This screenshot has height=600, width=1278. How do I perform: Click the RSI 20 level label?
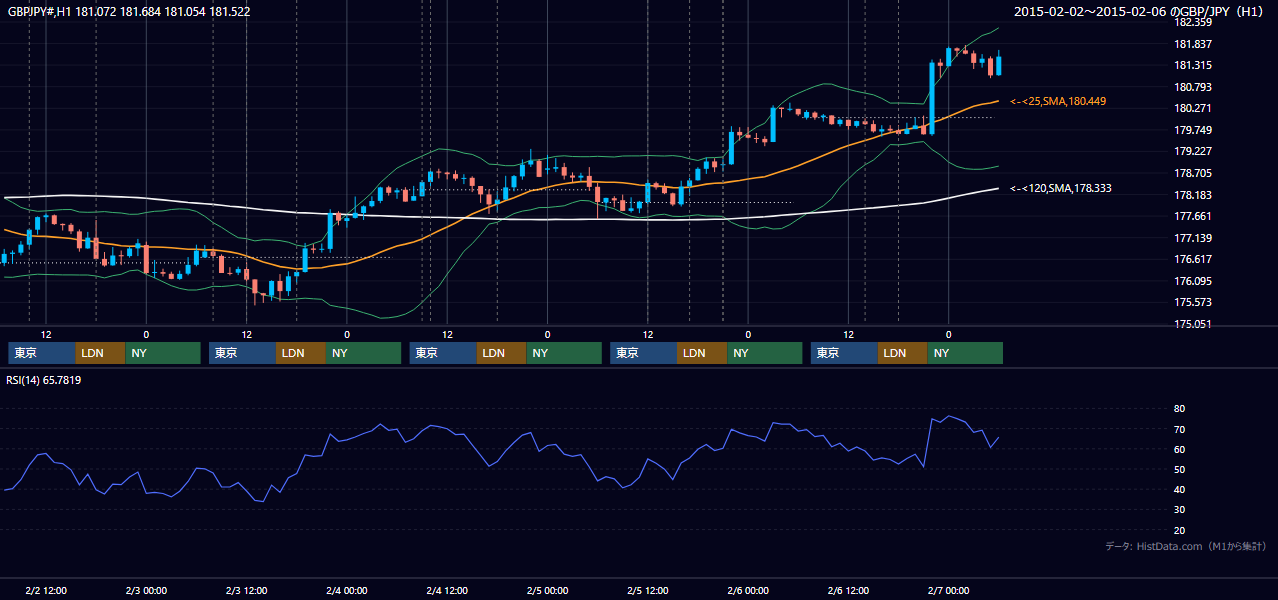(1179, 530)
